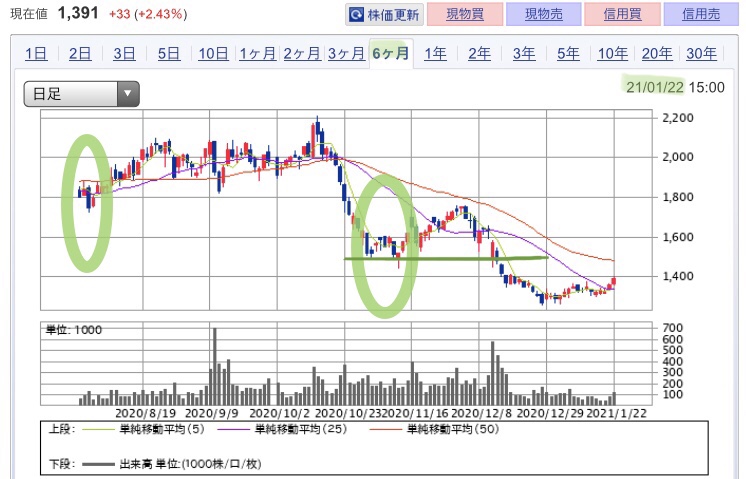Select the 2ヶ月 period tab
The width and height of the screenshot is (746, 479).
(x=302, y=53)
